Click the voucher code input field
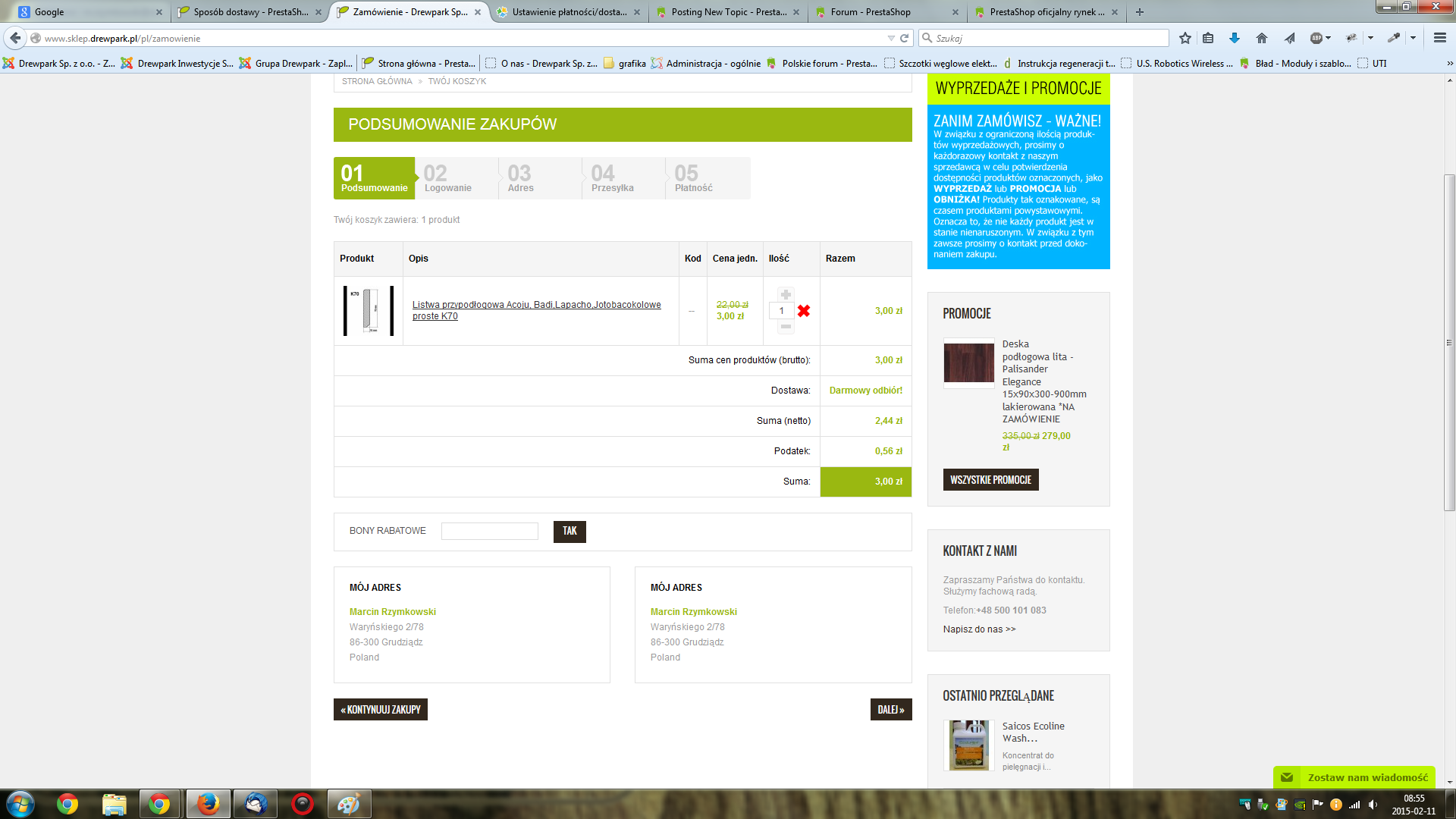1456x819 pixels. tap(490, 531)
